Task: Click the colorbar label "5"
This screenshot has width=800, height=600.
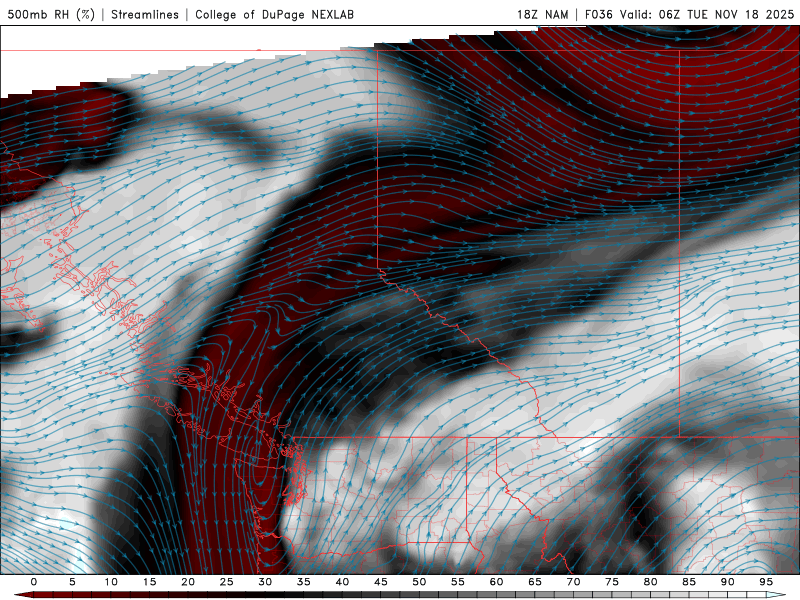Action: tap(72, 582)
